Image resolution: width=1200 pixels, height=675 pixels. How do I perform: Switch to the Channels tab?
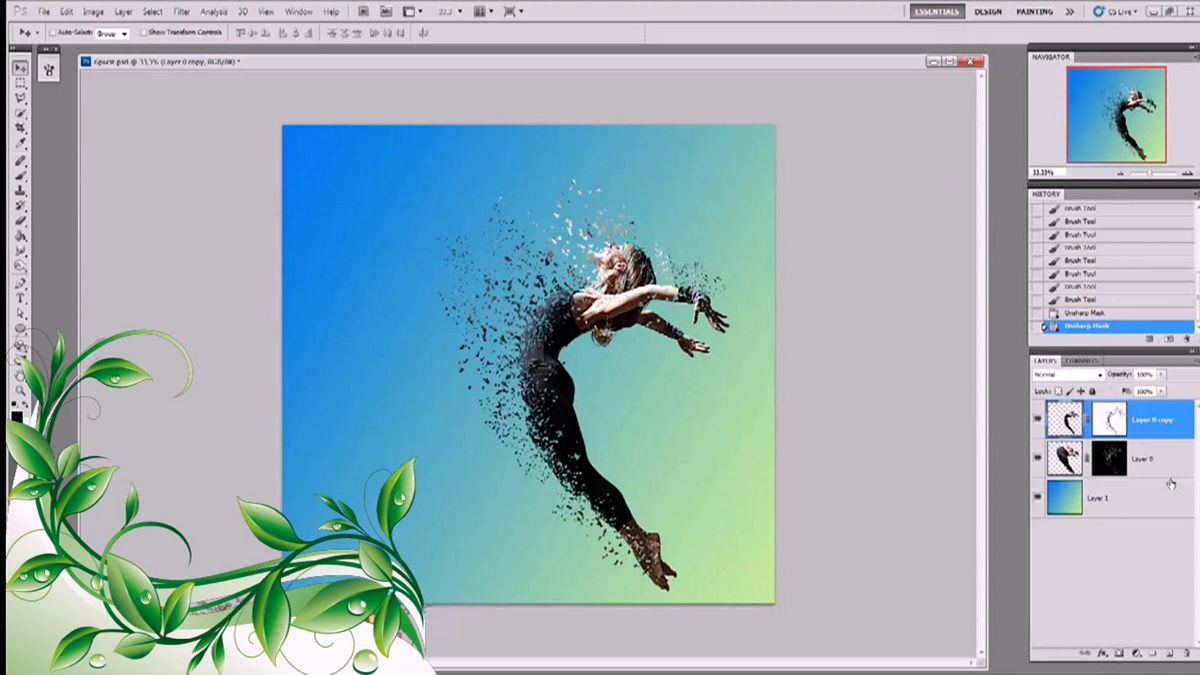[x=1082, y=360]
